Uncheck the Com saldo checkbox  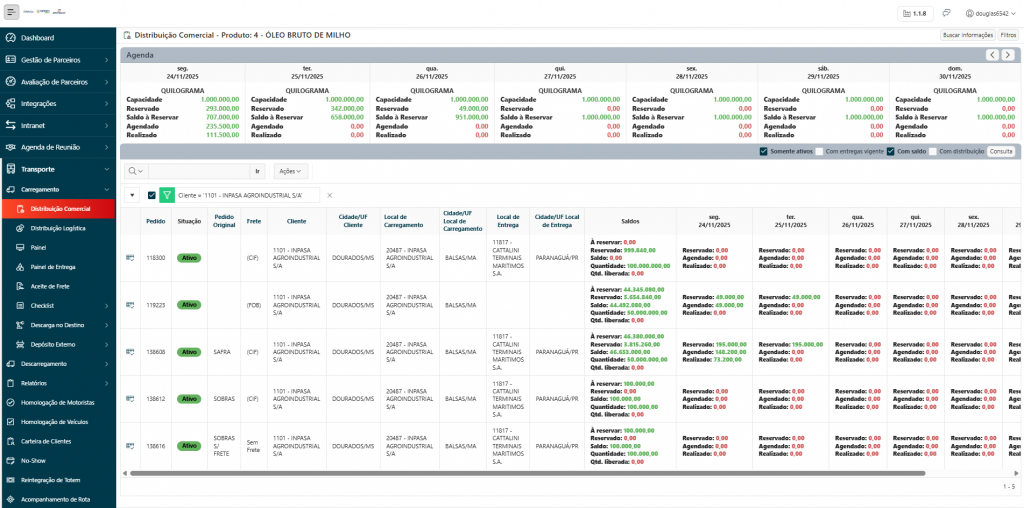click(x=890, y=151)
